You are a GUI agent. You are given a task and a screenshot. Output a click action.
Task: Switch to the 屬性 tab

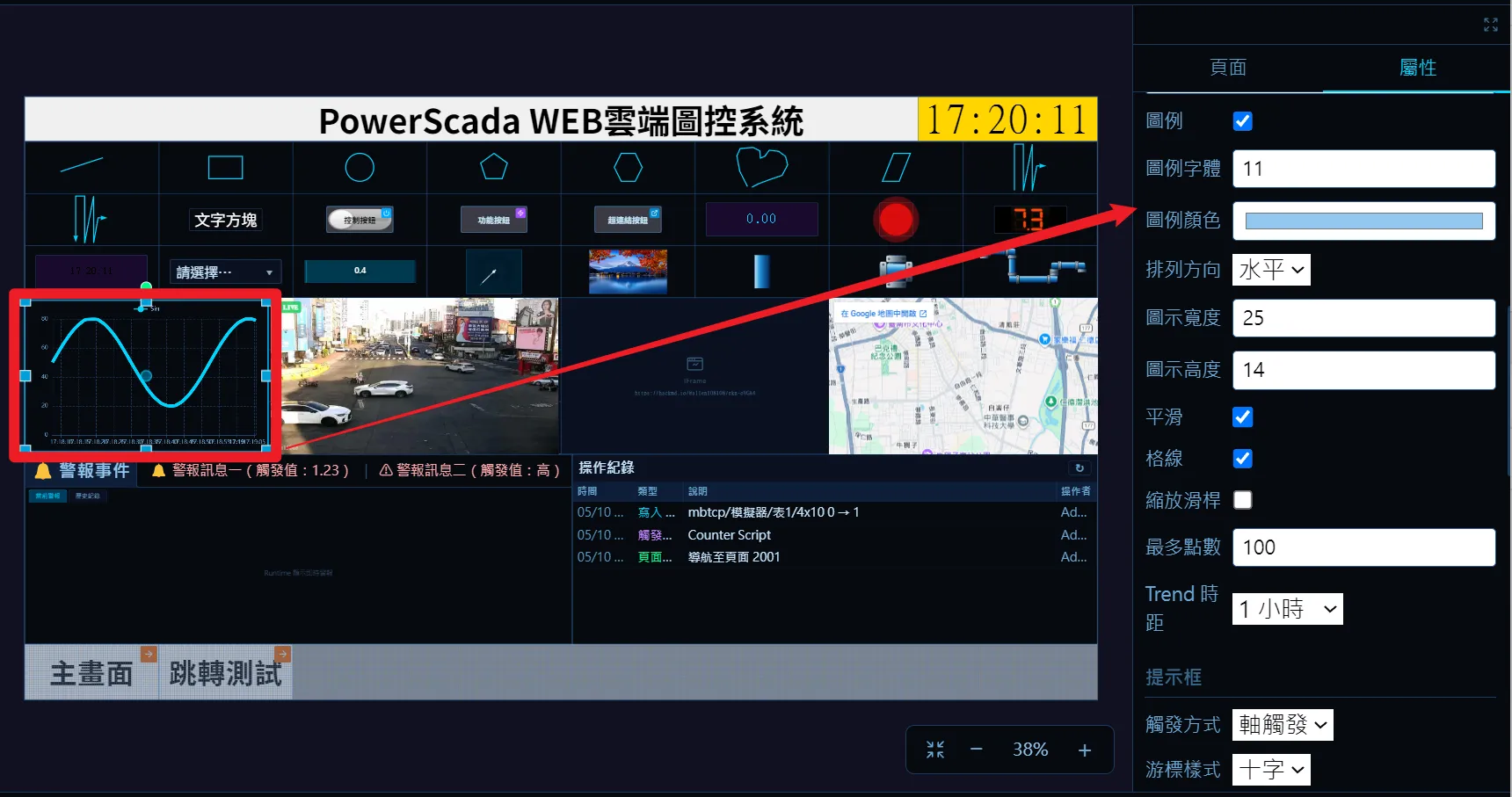pos(1418,68)
